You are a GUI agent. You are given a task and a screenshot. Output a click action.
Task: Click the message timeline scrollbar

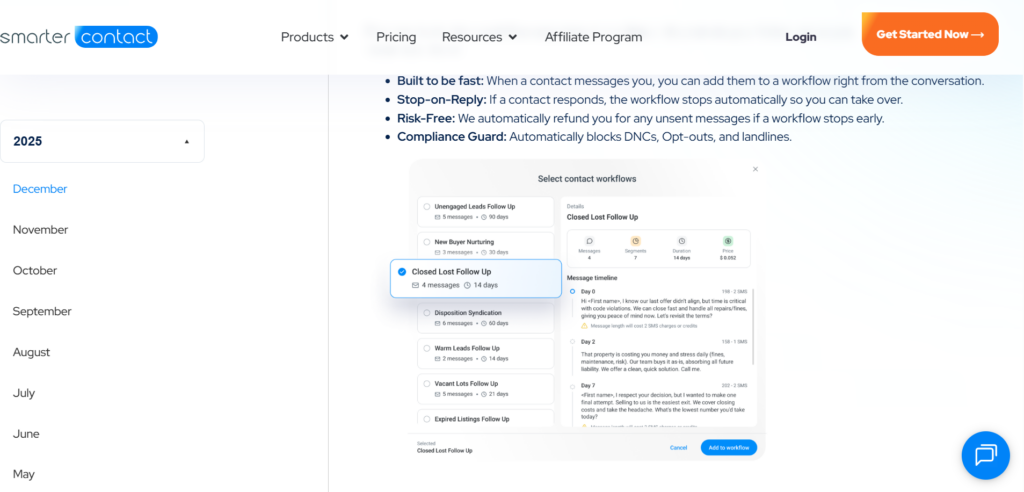753,327
